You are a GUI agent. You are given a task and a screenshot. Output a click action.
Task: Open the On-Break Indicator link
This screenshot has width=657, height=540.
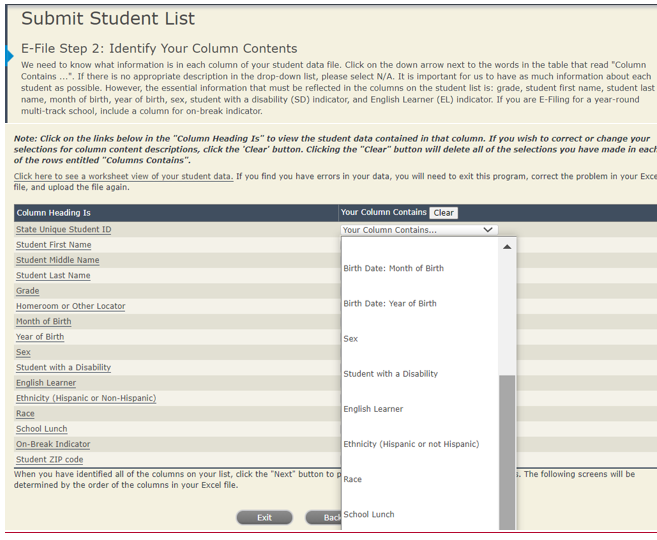53,444
